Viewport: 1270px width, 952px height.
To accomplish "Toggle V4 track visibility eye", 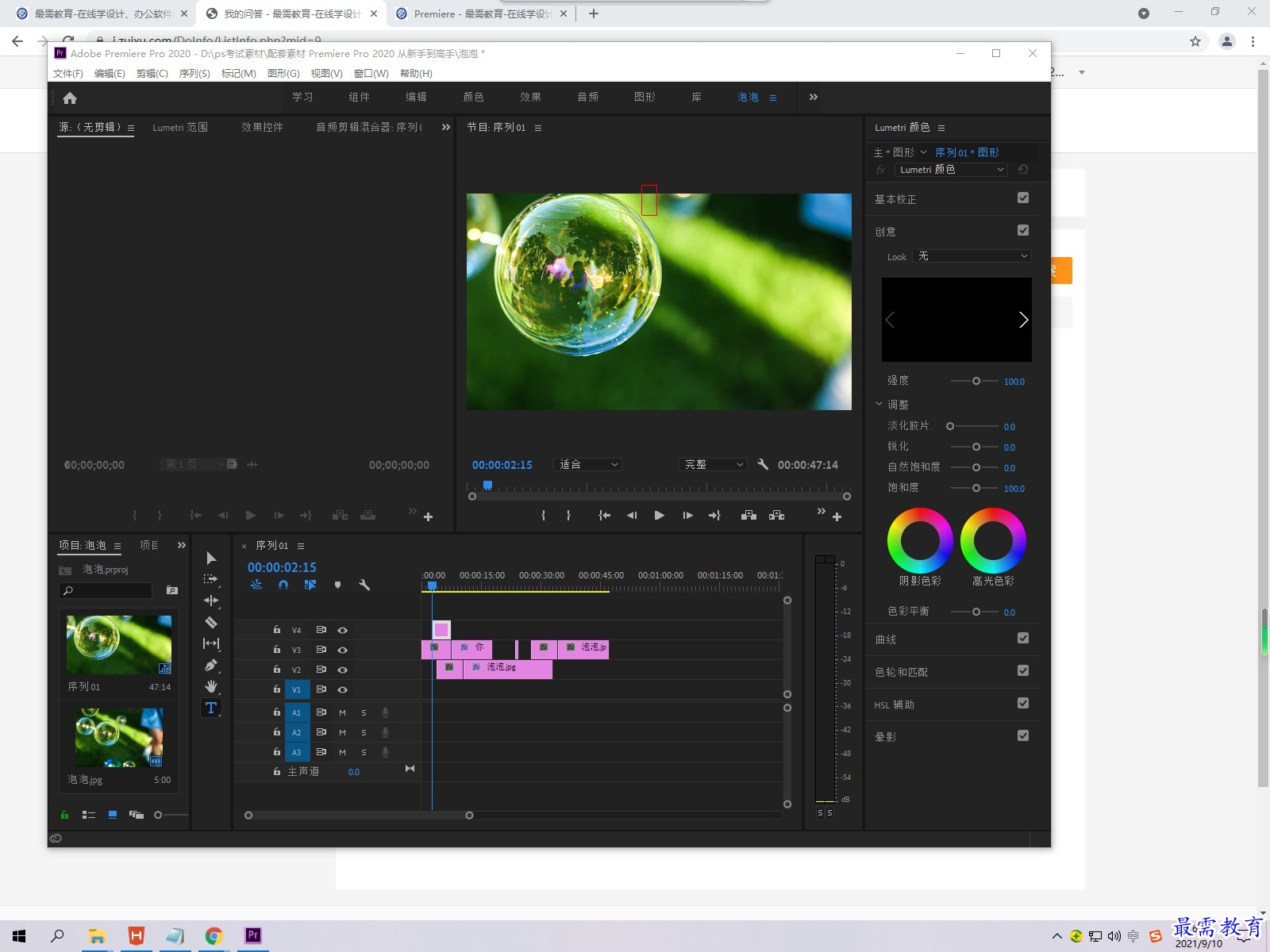I will [x=343, y=630].
